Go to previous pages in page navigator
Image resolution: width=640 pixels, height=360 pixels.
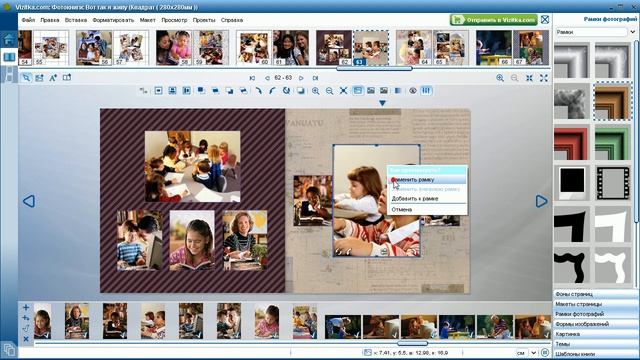click(x=267, y=78)
